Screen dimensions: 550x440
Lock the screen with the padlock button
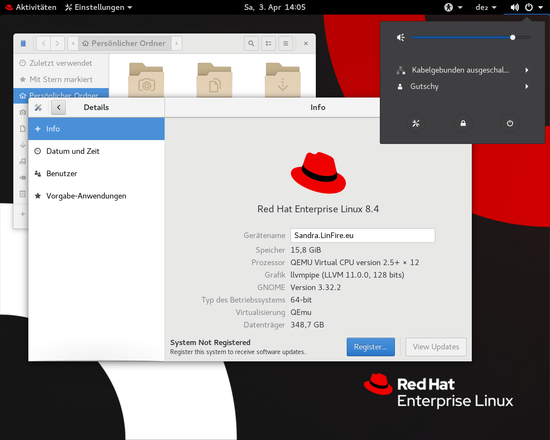(x=463, y=123)
